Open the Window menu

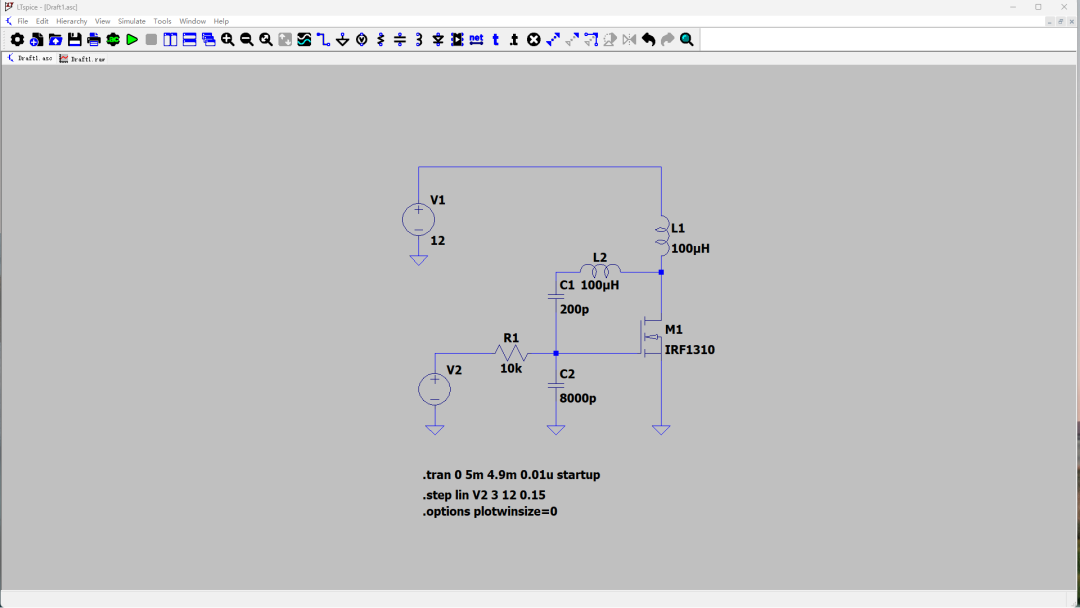tap(192, 21)
